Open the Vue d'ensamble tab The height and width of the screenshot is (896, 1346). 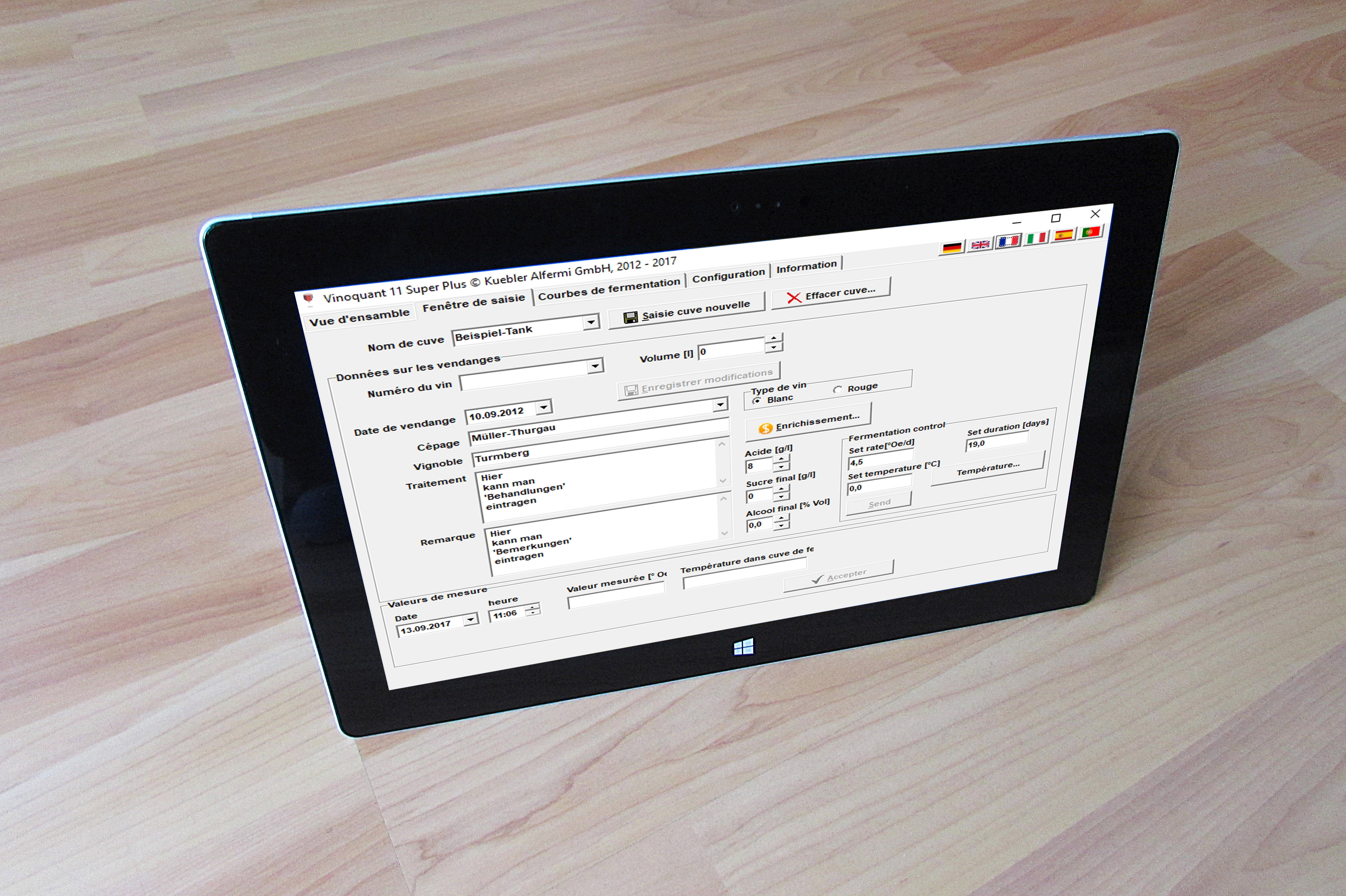[359, 317]
